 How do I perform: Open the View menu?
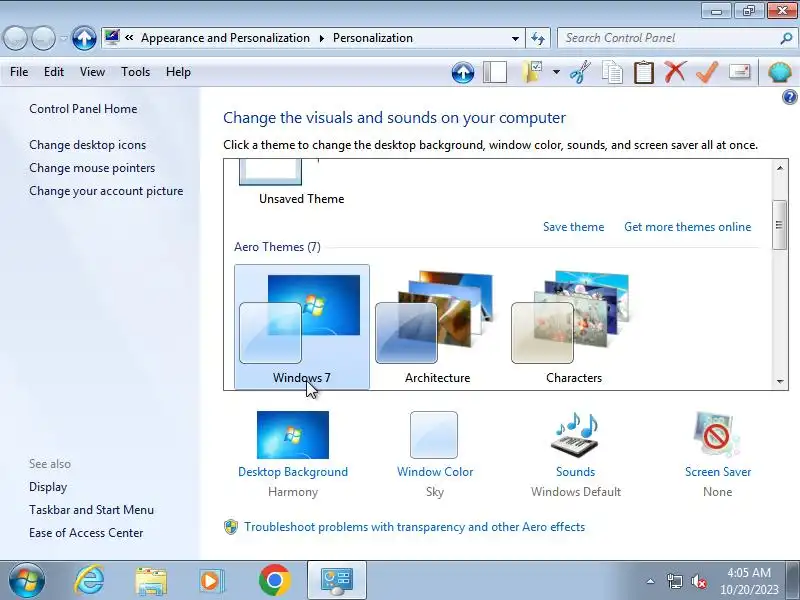coord(92,72)
